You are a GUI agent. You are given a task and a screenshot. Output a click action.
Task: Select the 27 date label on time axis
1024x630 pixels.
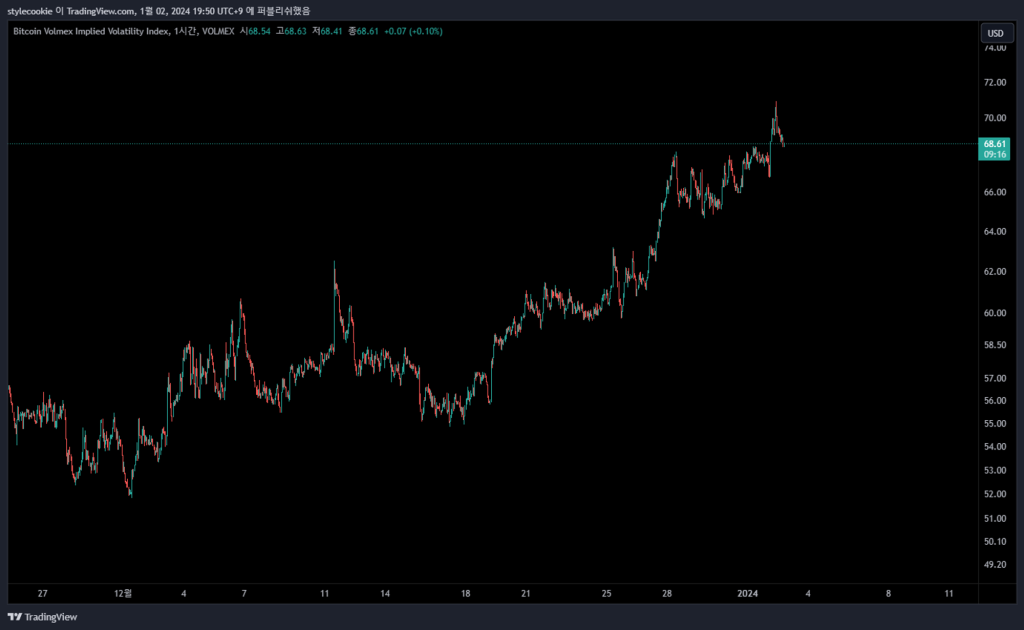pyautogui.click(x=42, y=593)
